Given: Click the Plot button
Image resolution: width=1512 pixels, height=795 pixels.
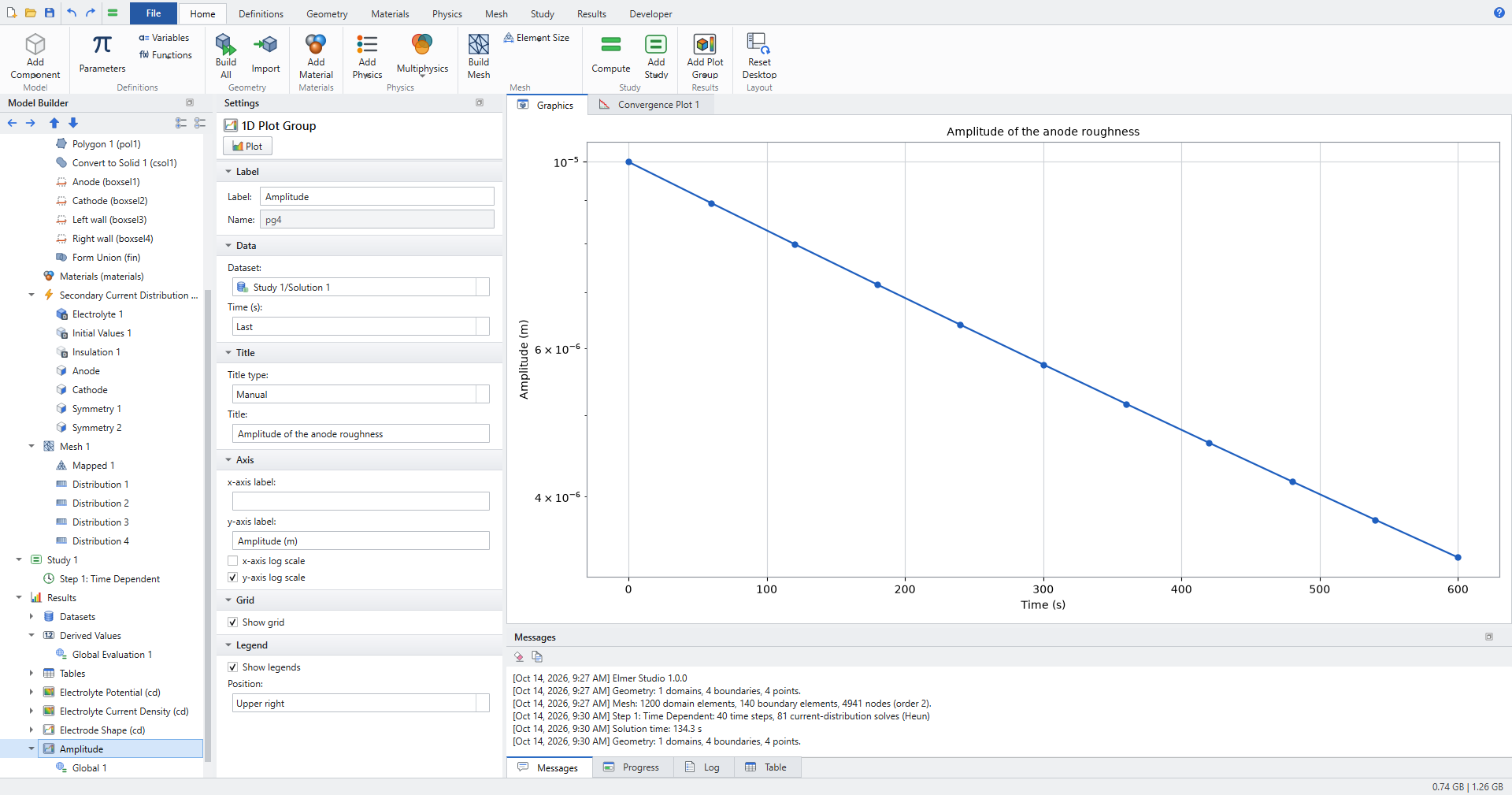Looking at the screenshot, I should (x=247, y=147).
